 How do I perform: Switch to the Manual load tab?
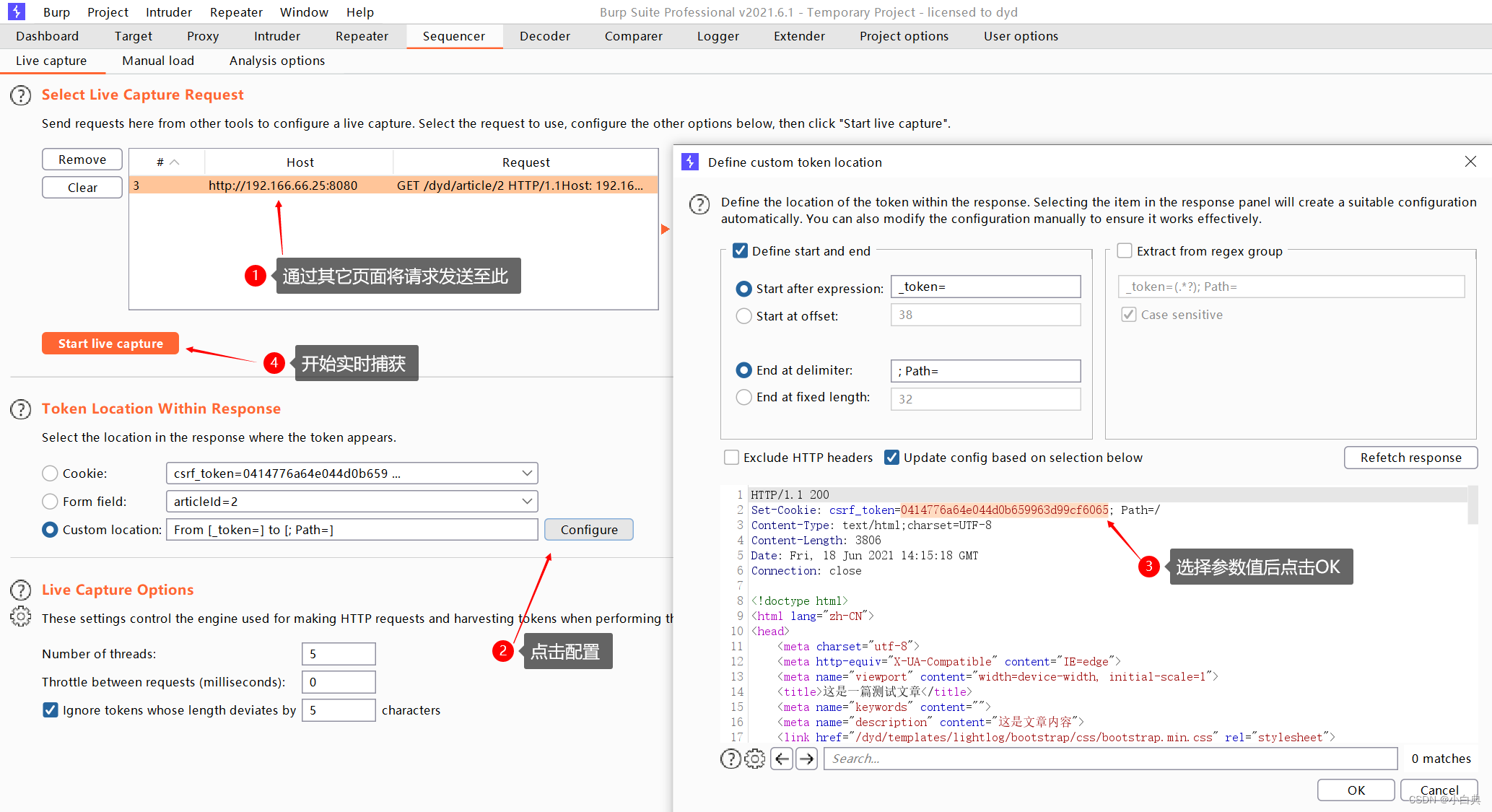[x=158, y=61]
